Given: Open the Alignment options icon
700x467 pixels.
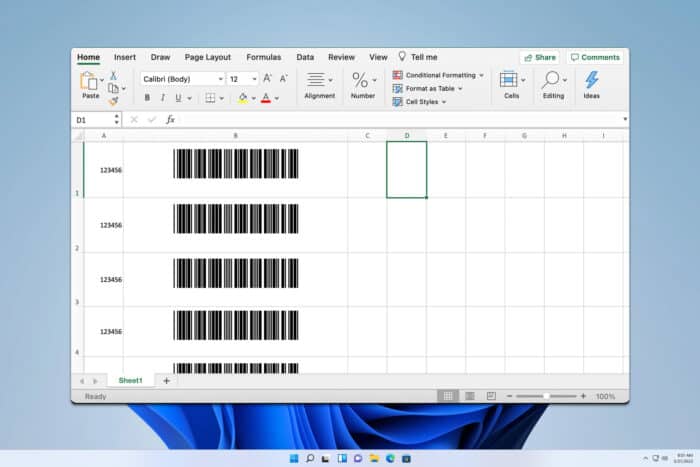Looking at the screenshot, I should 316,80.
